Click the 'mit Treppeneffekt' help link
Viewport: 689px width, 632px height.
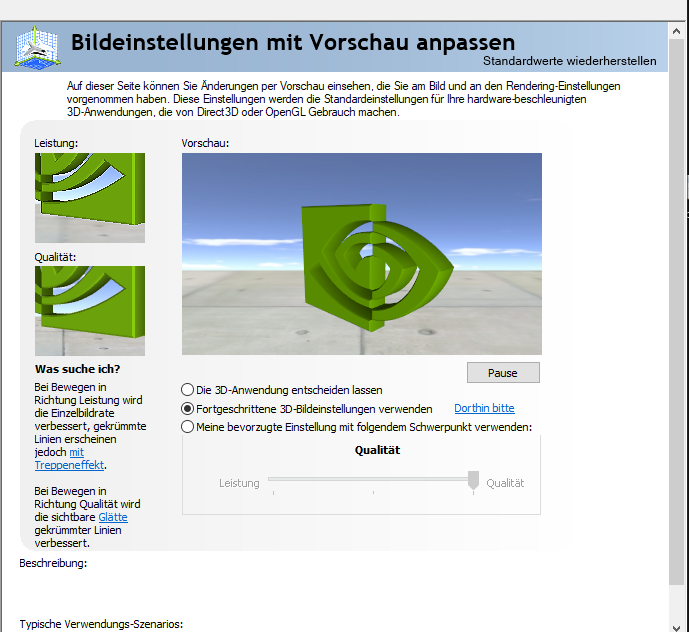pyautogui.click(x=69, y=459)
